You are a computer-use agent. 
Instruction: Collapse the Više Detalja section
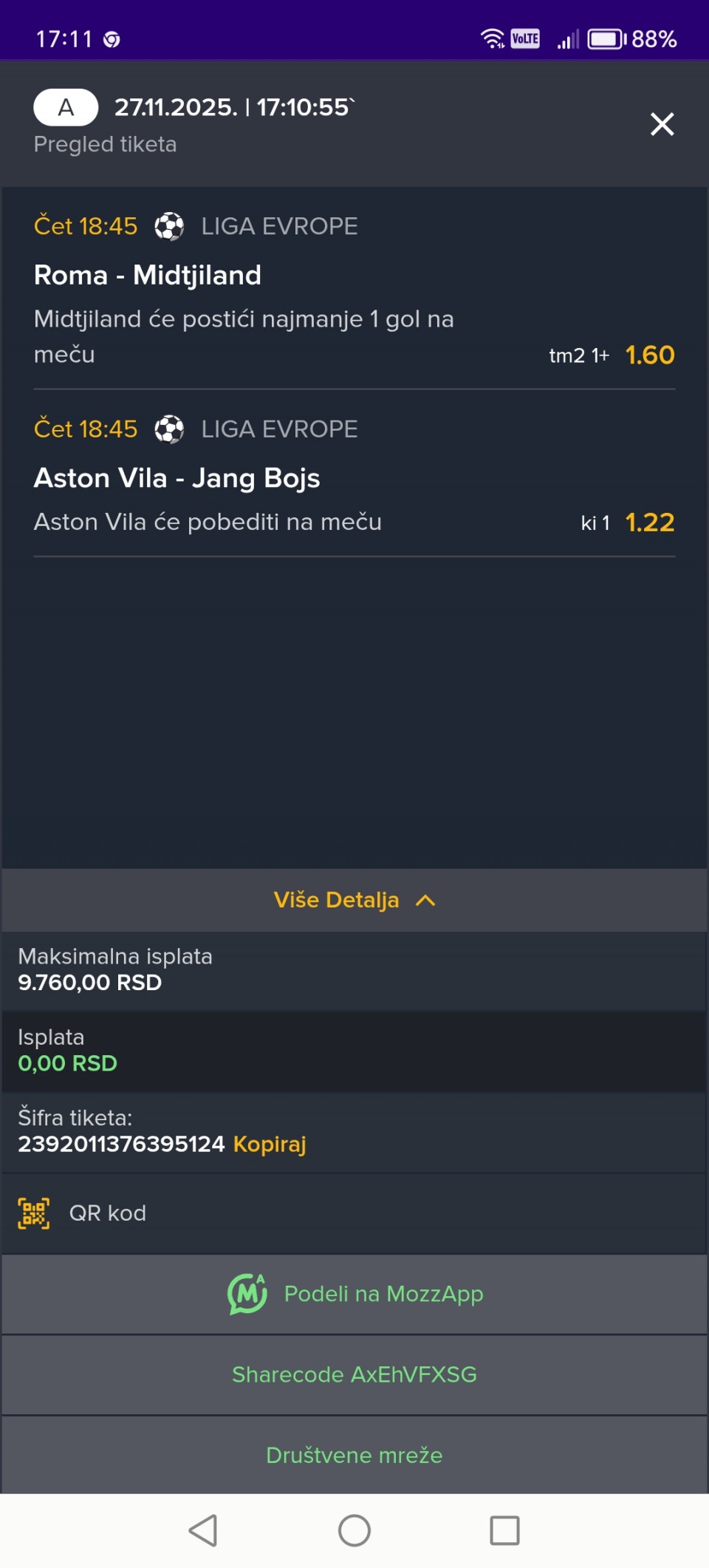coord(337,900)
